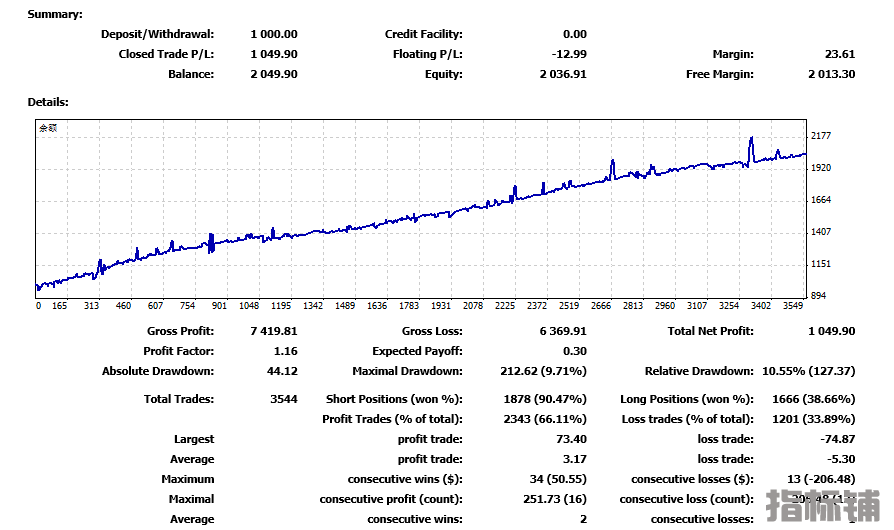The width and height of the screenshot is (894, 530).
Task: Click the Floating P/L value -12.99
Action: point(568,54)
